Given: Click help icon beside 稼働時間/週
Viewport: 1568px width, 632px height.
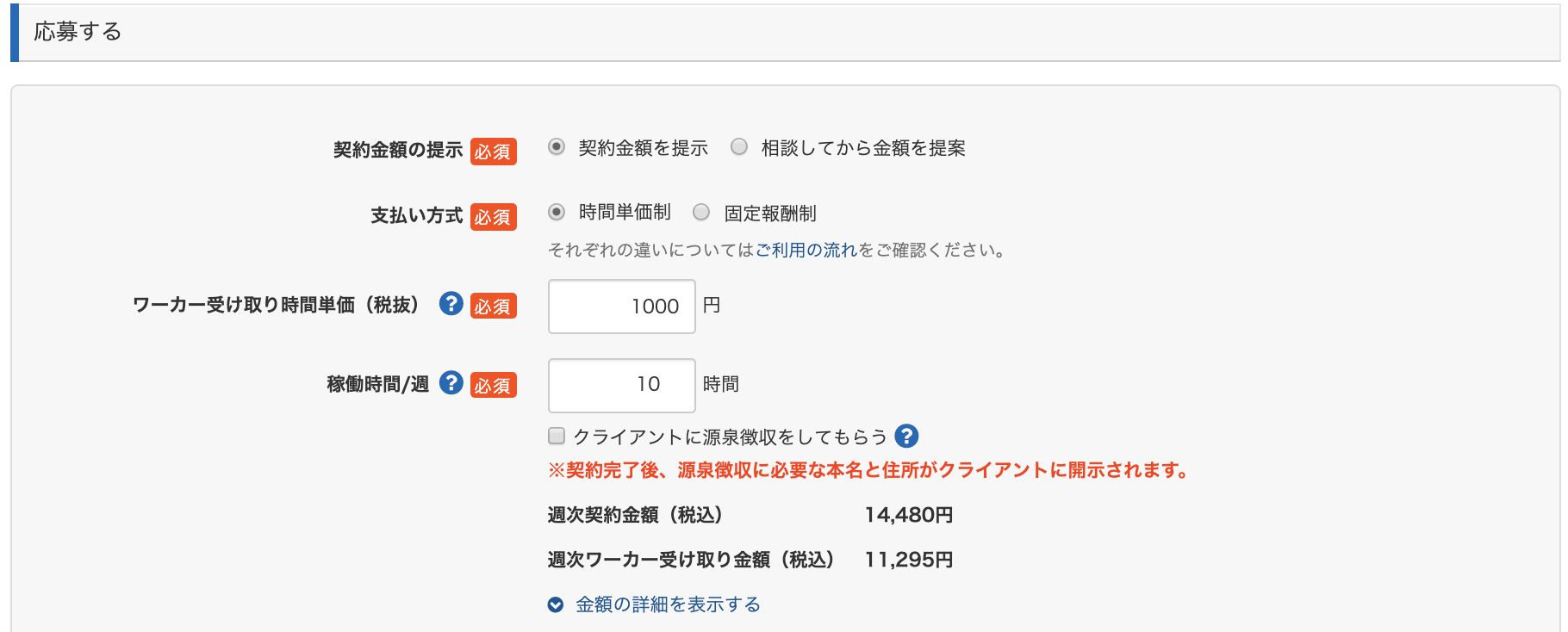Looking at the screenshot, I should [451, 383].
